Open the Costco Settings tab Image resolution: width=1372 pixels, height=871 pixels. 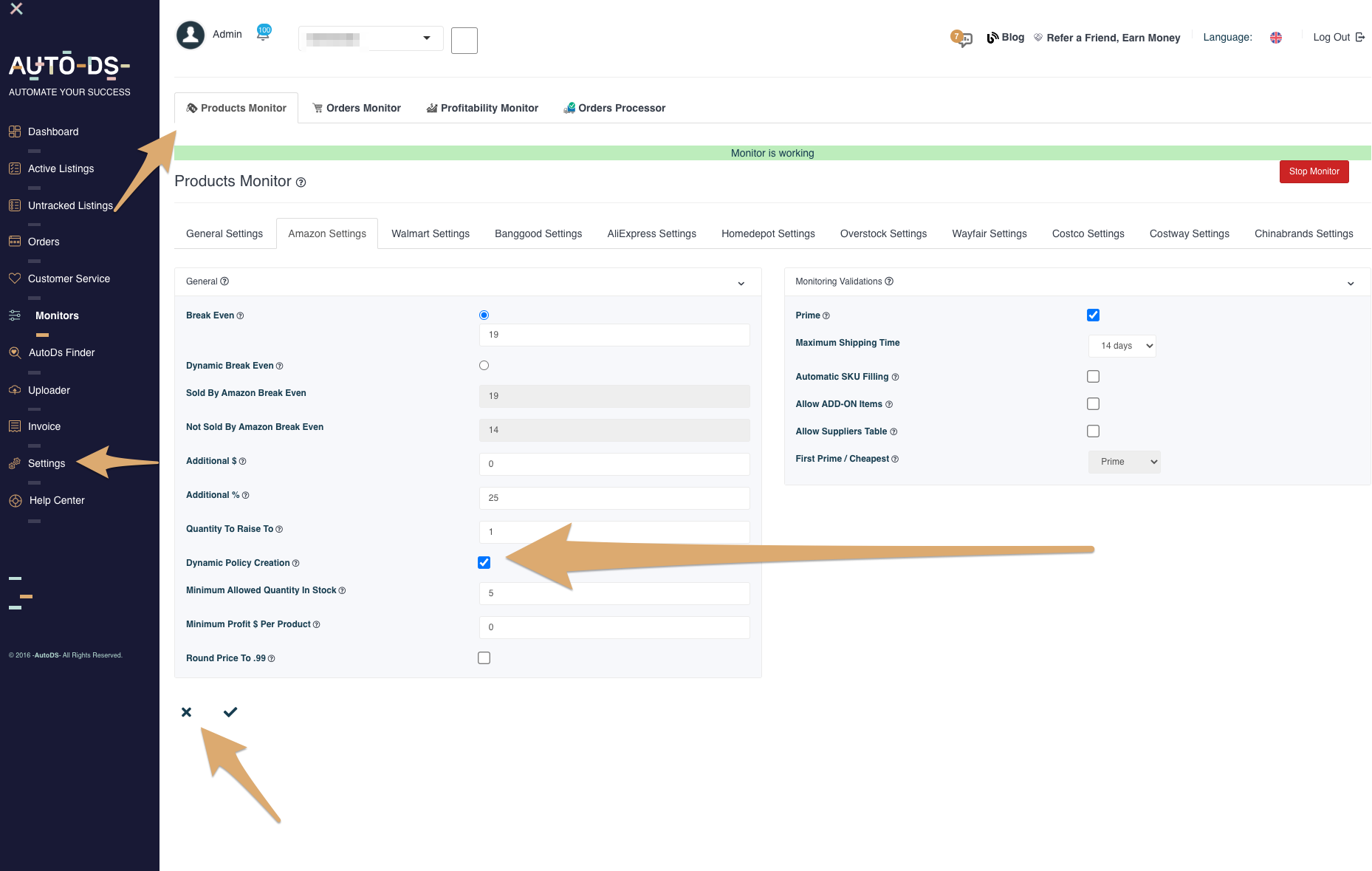[1088, 233]
